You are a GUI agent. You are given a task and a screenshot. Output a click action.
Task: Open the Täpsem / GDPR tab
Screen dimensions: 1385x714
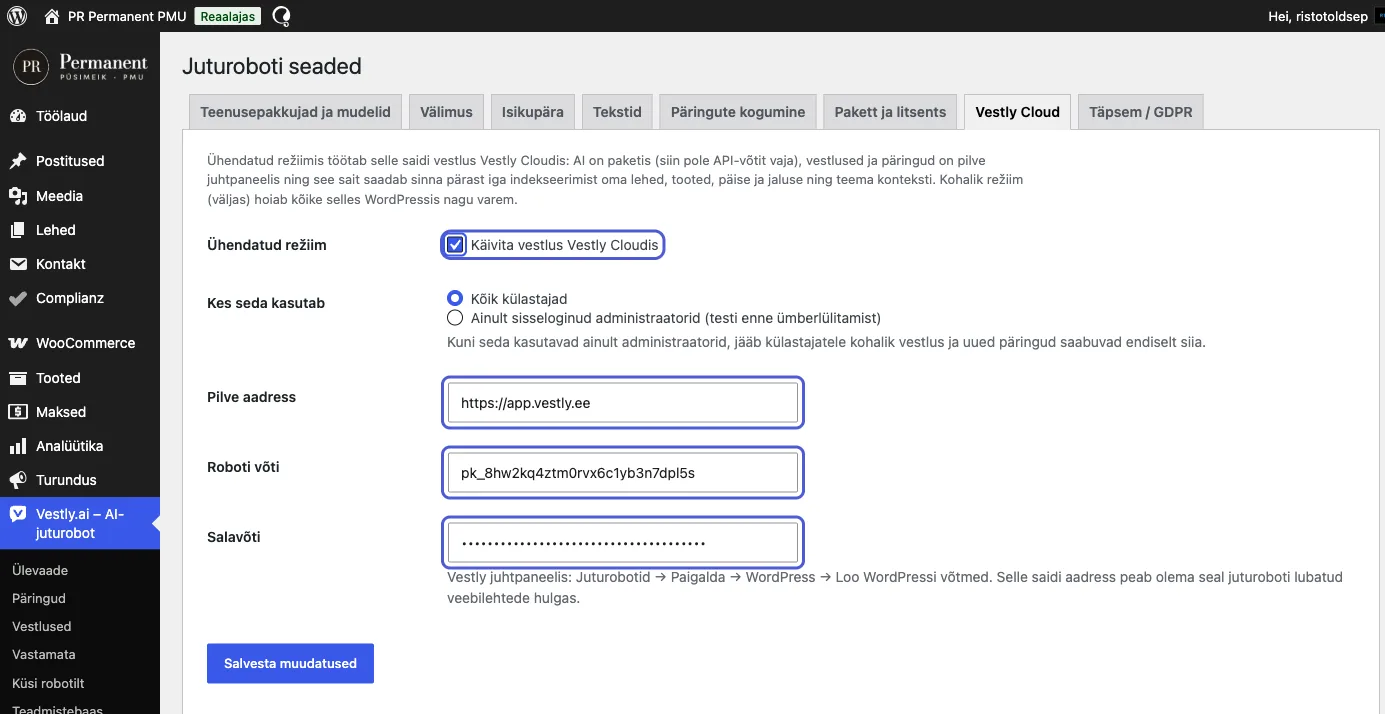pos(1141,112)
